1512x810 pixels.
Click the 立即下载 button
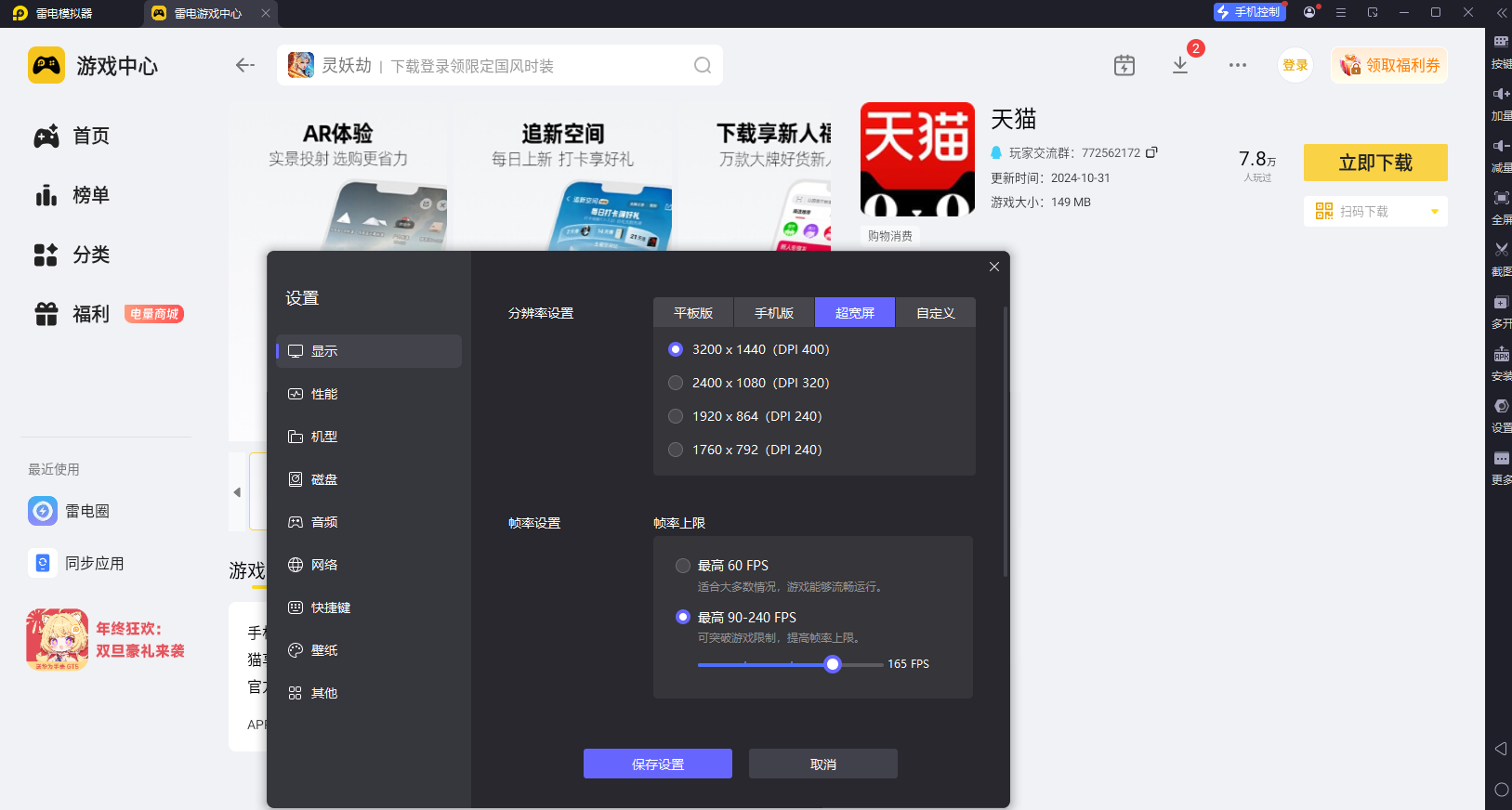point(1375,163)
